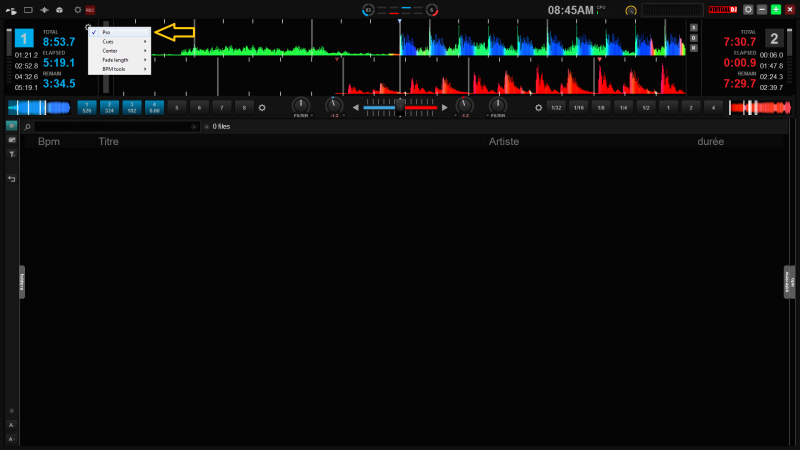Click the crossfader slider handle
The width and height of the screenshot is (800, 450).
coord(400,107)
